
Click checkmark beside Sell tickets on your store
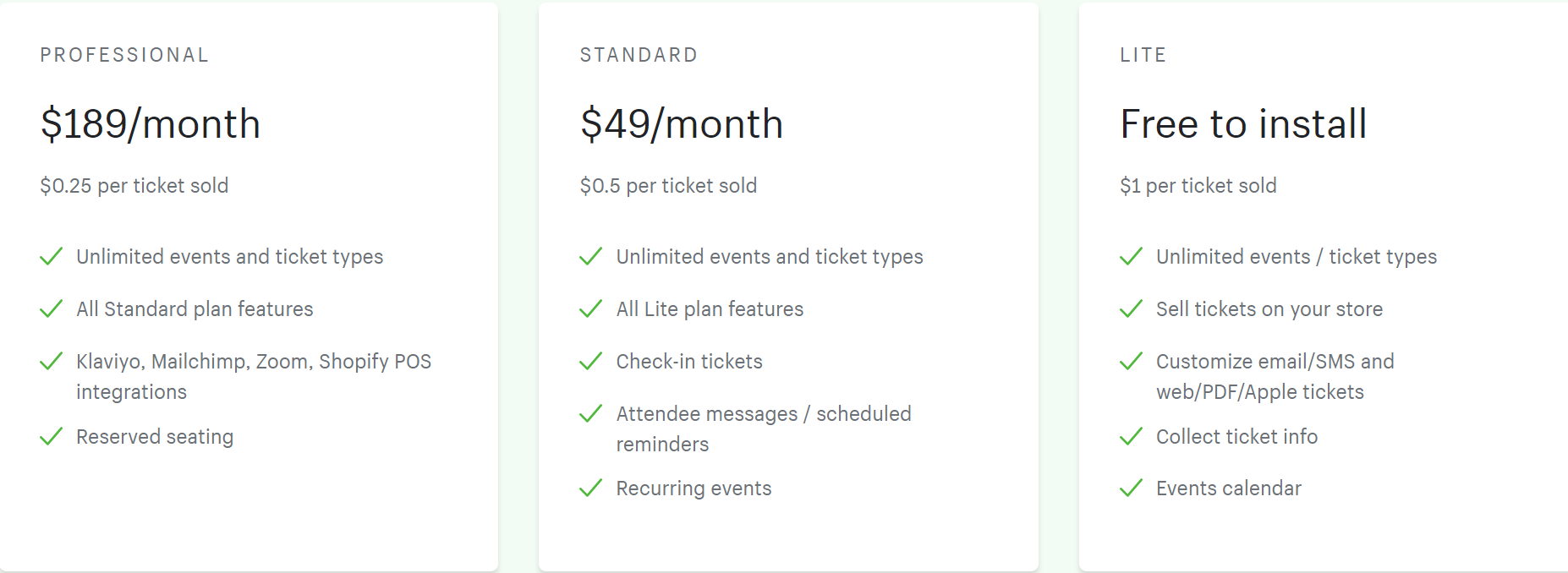1131,308
